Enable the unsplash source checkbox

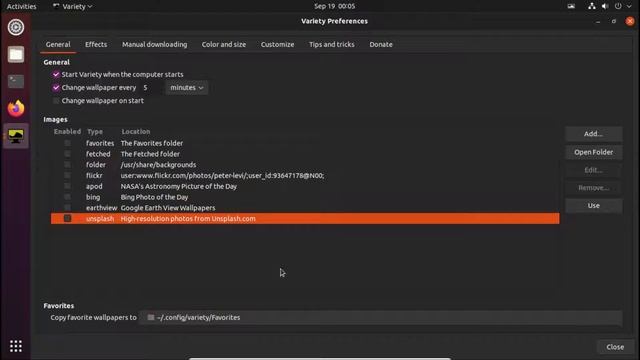[x=67, y=218]
